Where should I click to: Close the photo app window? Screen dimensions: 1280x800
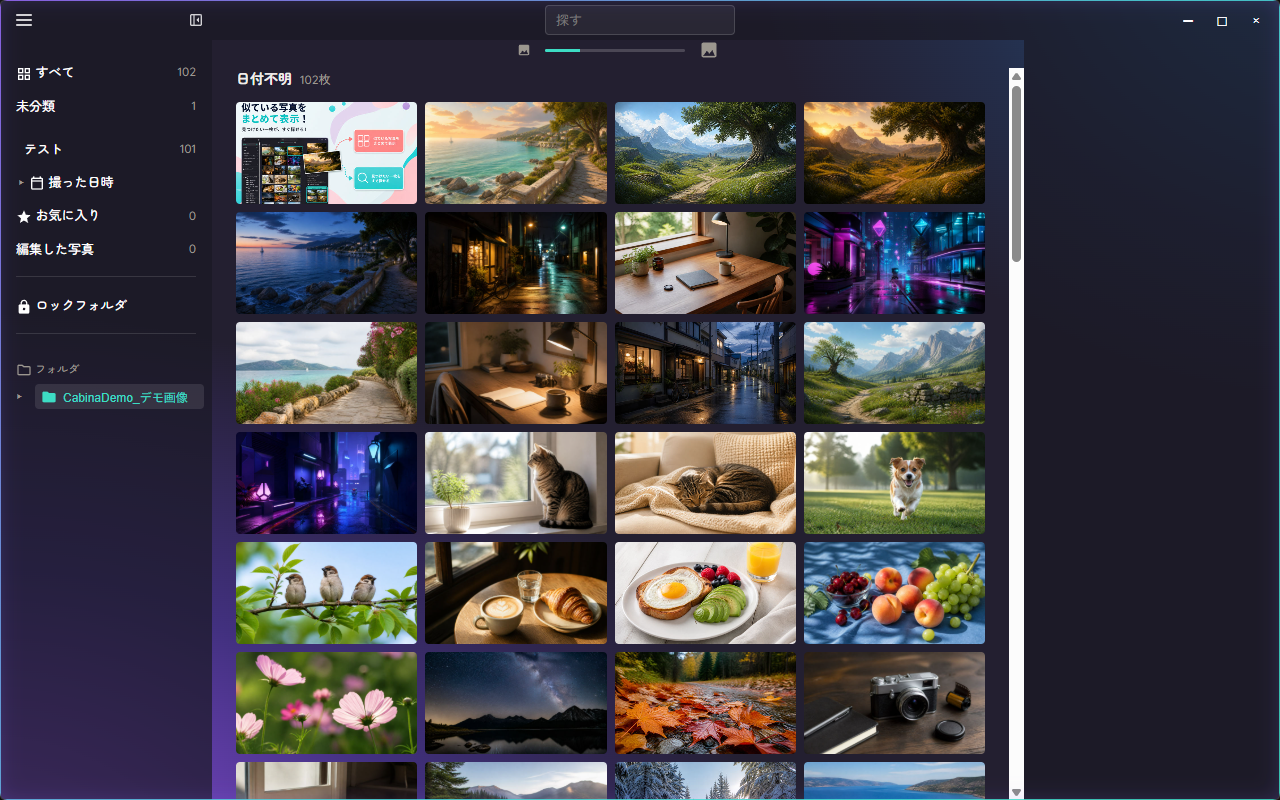coord(1256,21)
